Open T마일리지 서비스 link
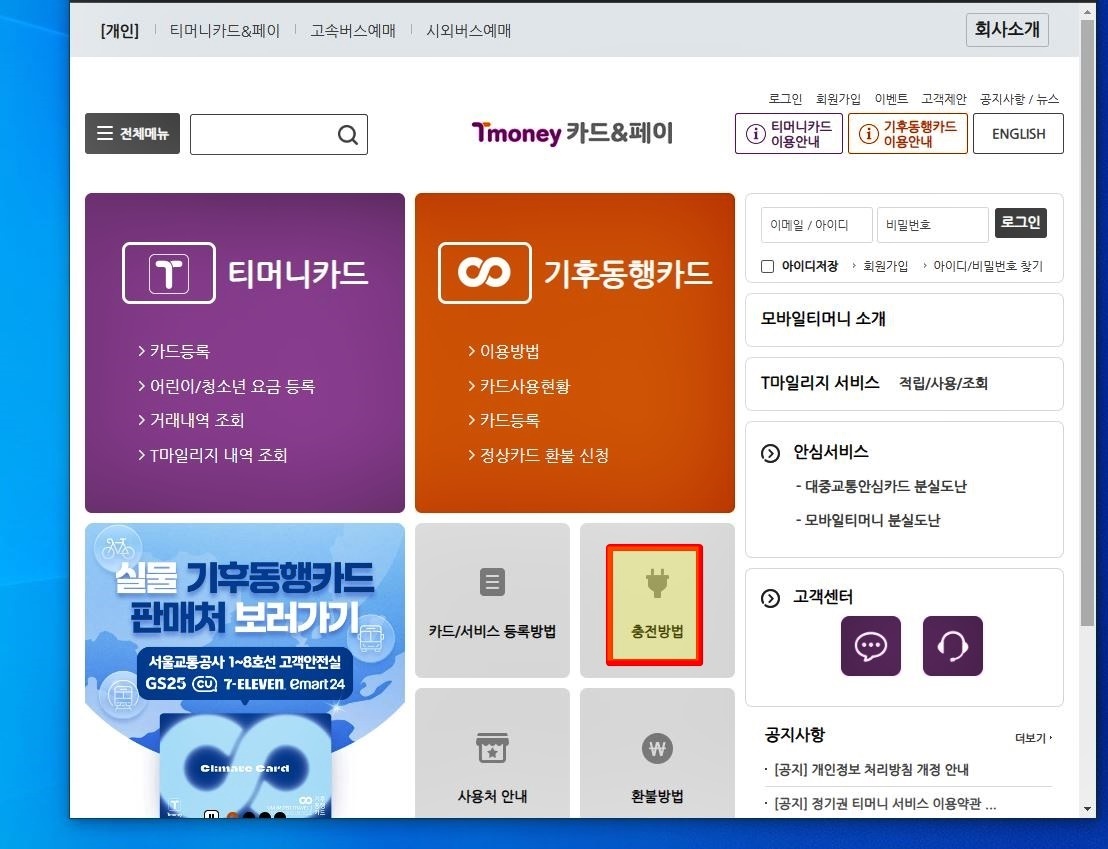Screen dimensions: 1108x849 820,383
